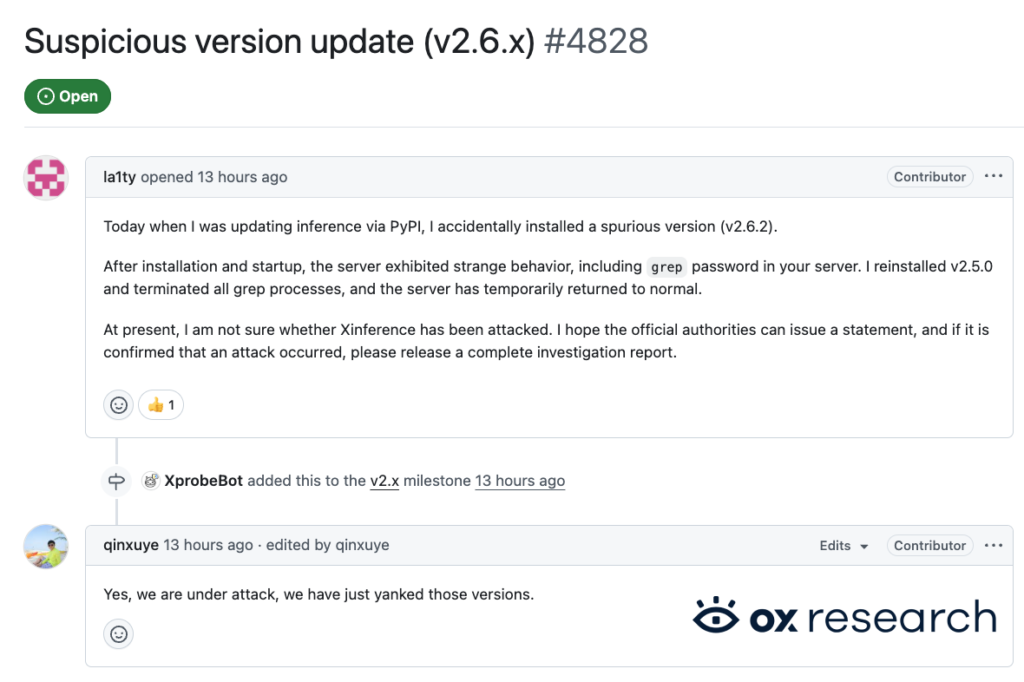
Task: Open the v2.x milestone link
Action: 385,480
